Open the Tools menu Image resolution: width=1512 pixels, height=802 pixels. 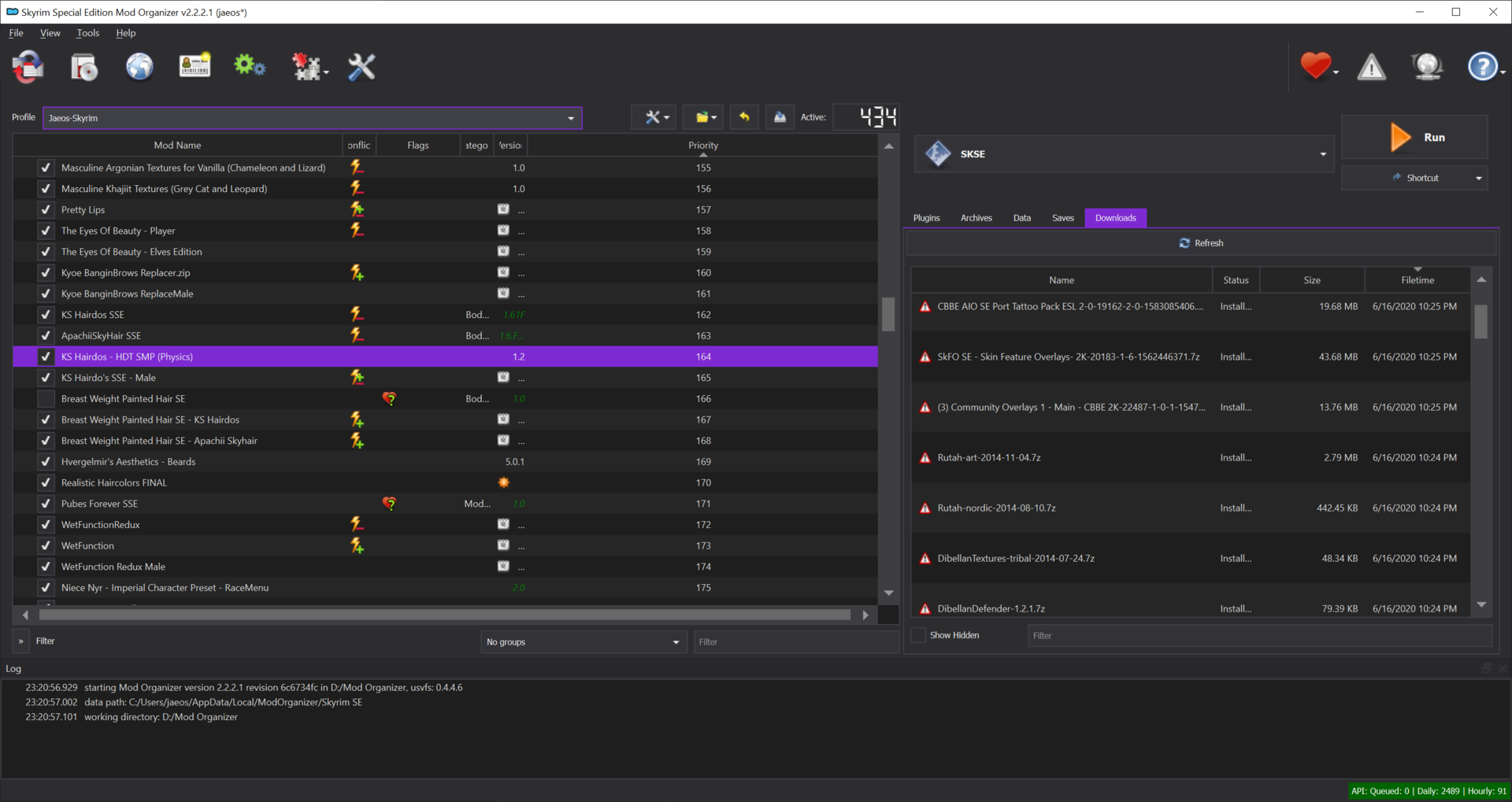click(88, 33)
